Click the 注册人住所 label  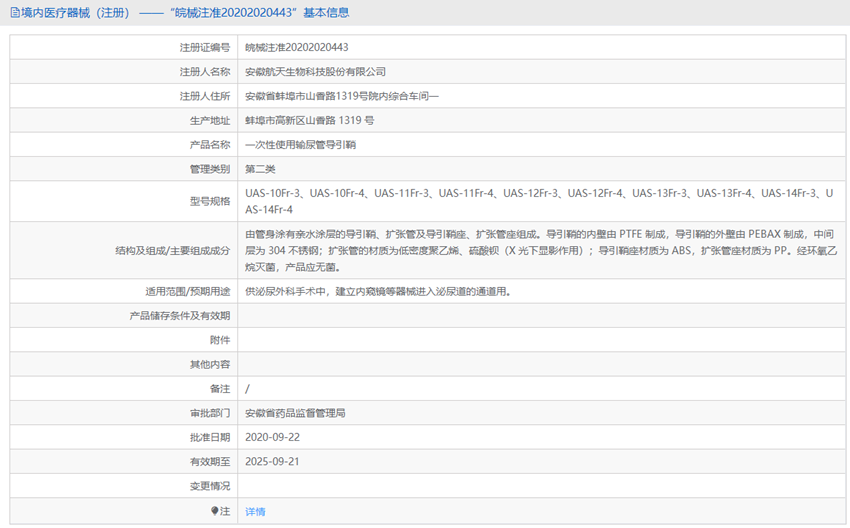205,96
